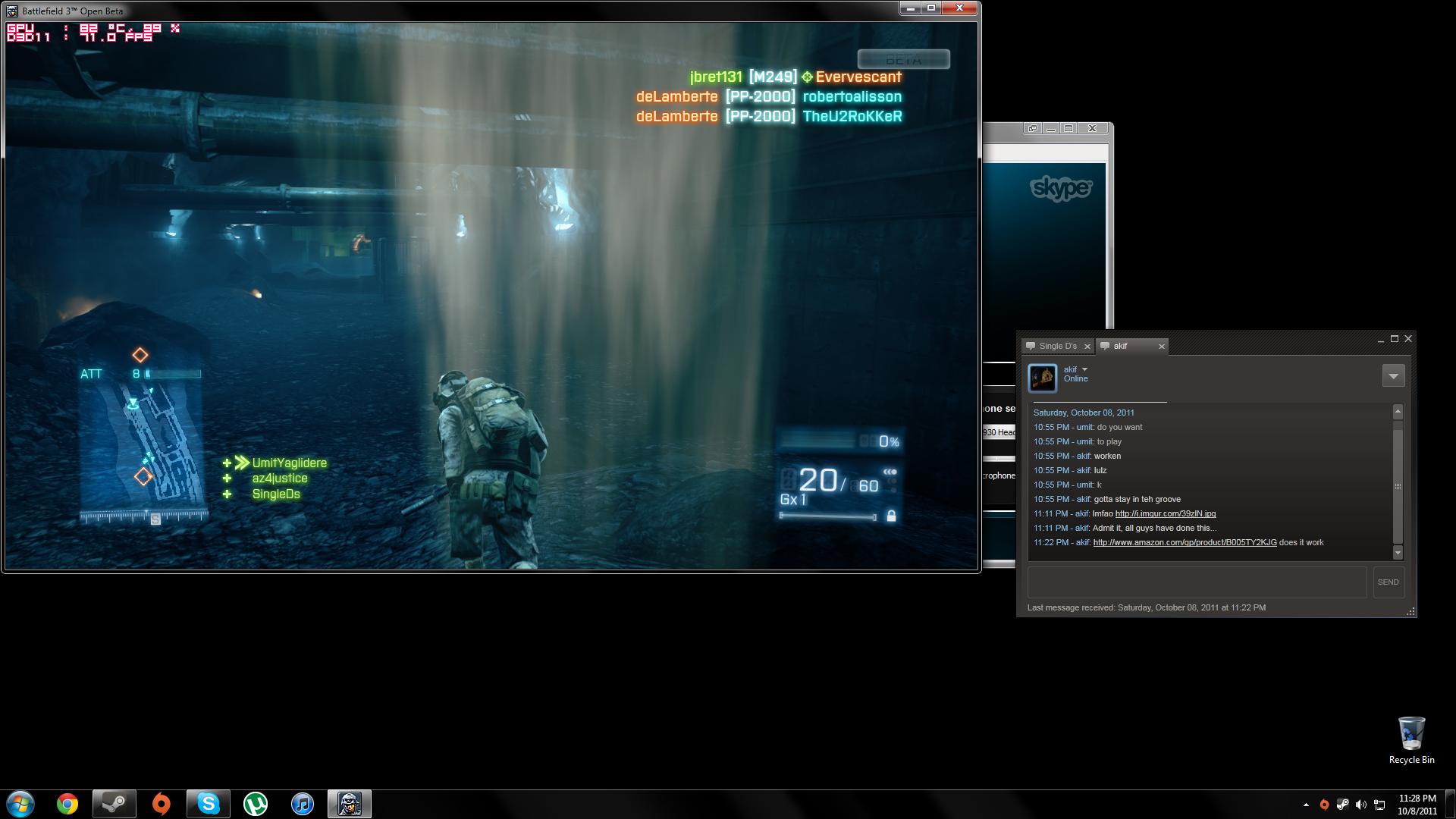Viewport: 1456px width, 819px height.
Task: Select Battlefield 3 taskbar icon
Action: tap(350, 804)
